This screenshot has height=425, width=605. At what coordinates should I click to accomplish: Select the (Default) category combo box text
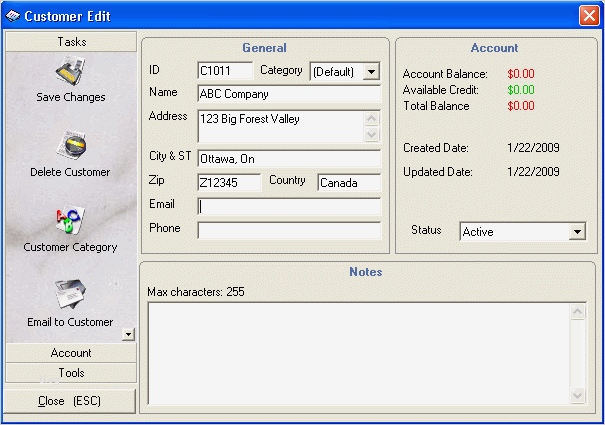[x=333, y=72]
